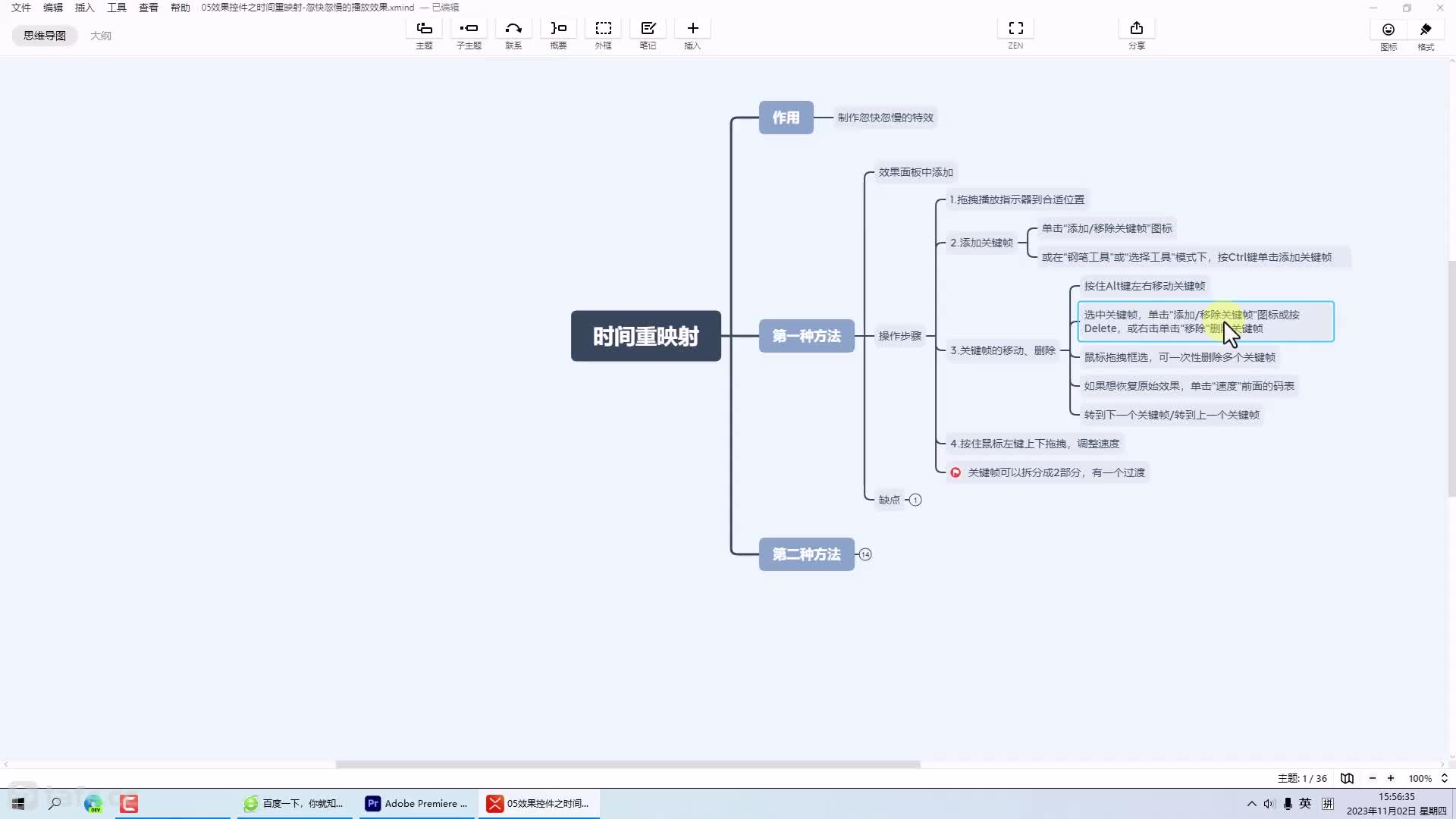Select the central topic 时间重映射
The width and height of the screenshot is (1456, 819).
pos(646,336)
